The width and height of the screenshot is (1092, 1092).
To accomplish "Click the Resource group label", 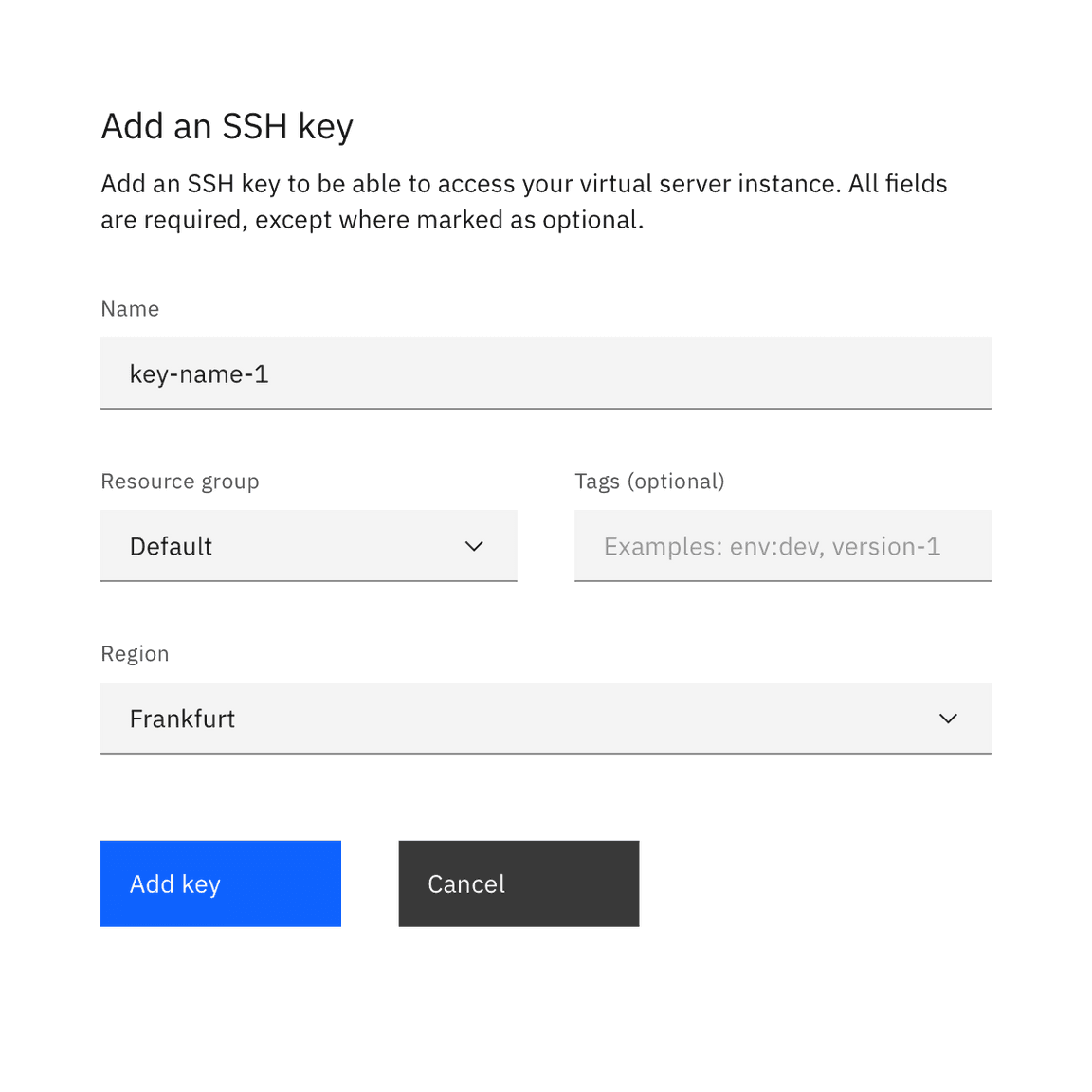I will 180,482.
